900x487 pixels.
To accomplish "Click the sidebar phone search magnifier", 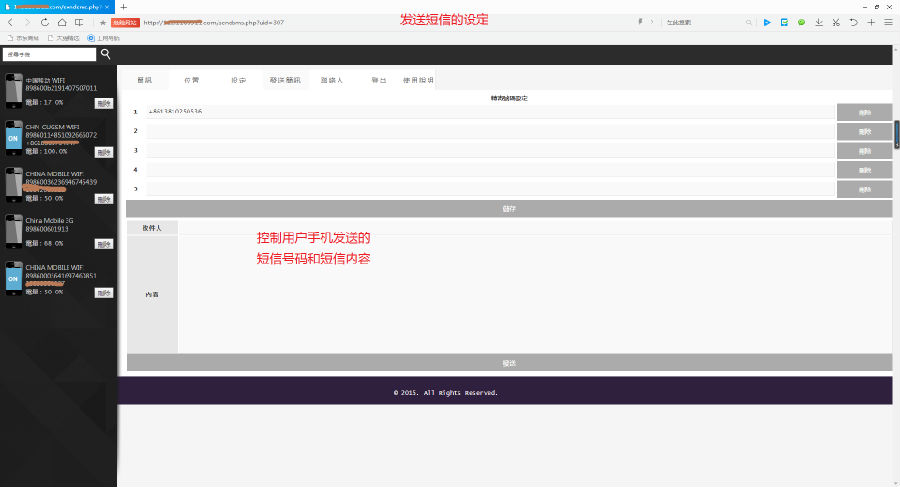I will click(x=106, y=53).
